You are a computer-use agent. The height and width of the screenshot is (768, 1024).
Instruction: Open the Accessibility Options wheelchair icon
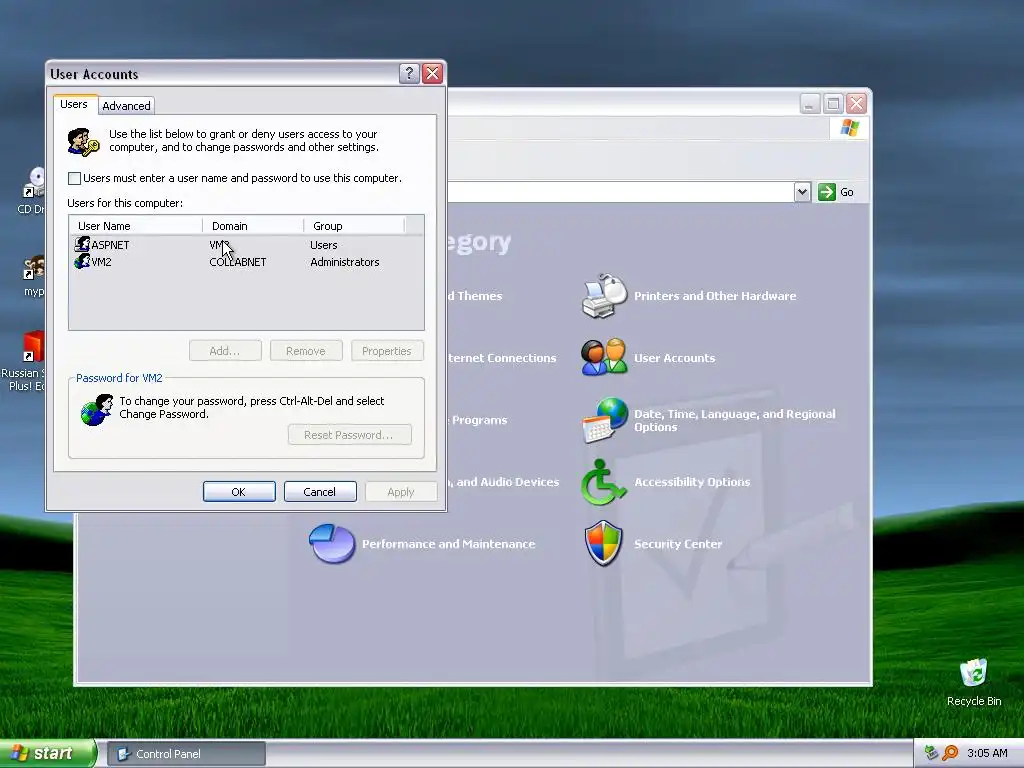603,482
